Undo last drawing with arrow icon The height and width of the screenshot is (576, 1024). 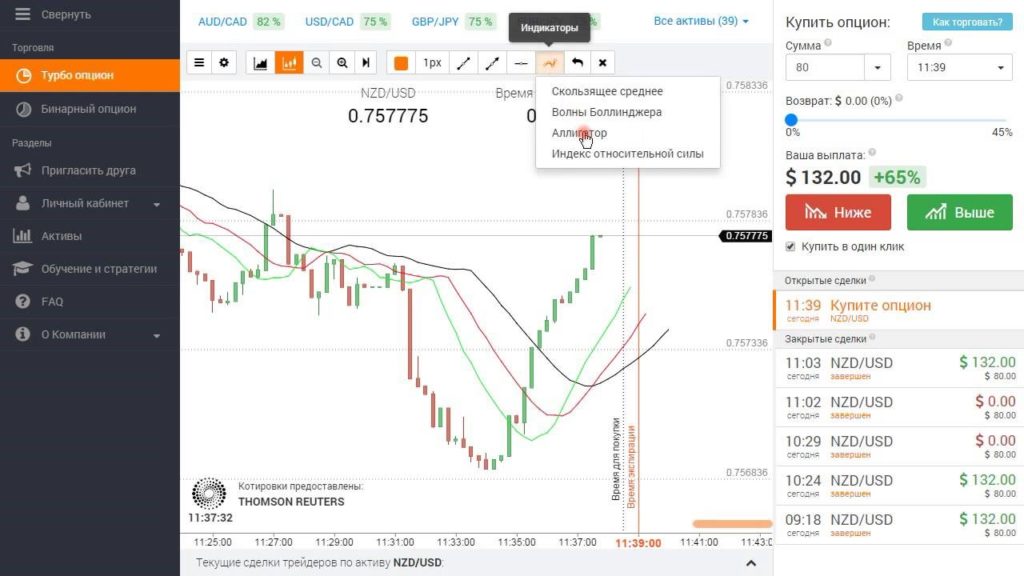[577, 62]
